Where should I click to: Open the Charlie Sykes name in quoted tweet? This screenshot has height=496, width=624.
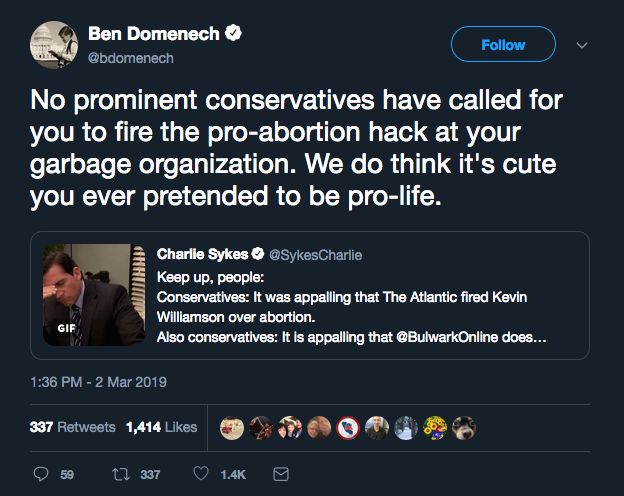[x=203, y=254]
